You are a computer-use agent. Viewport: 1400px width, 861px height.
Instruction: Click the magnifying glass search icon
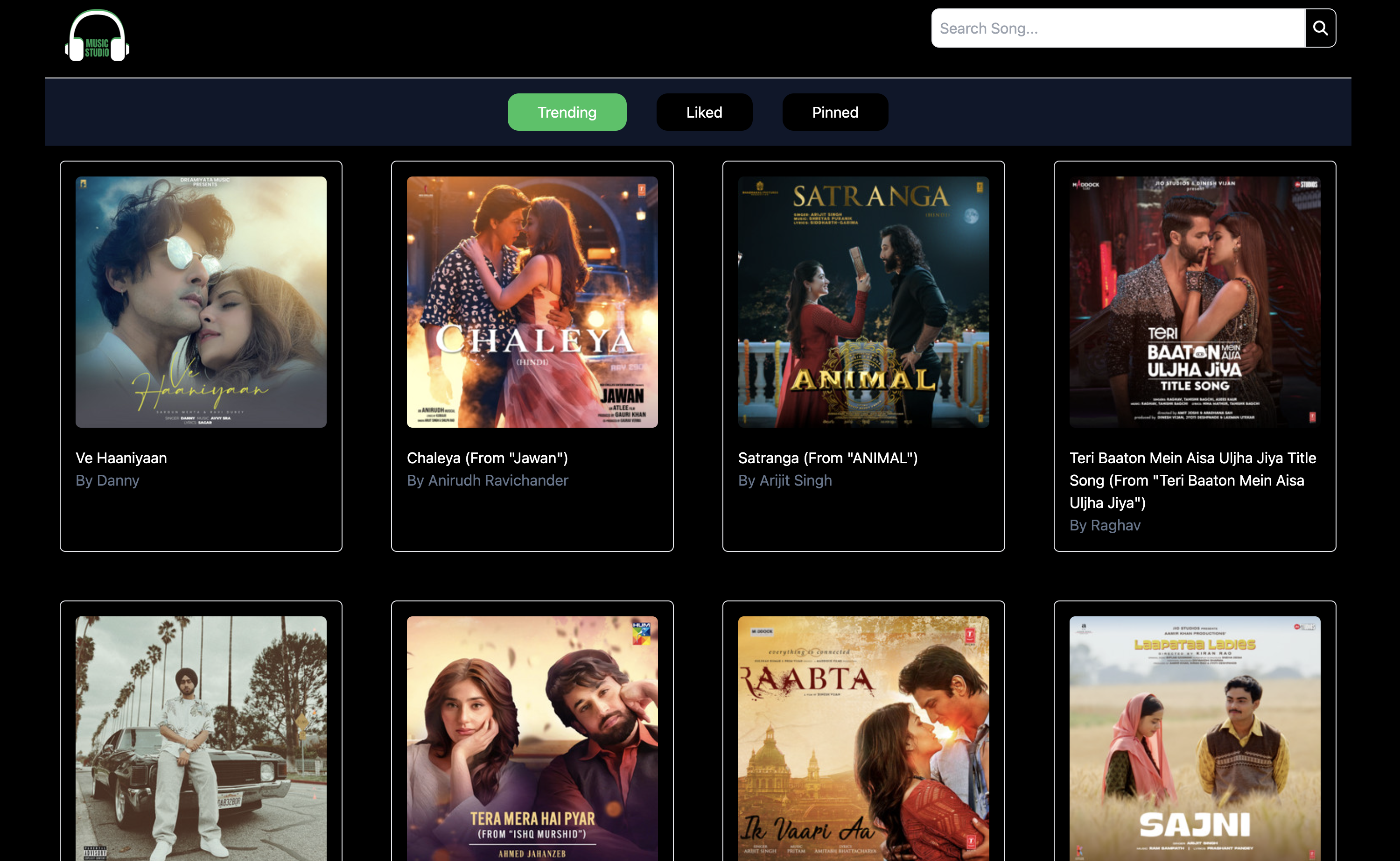[1320, 28]
